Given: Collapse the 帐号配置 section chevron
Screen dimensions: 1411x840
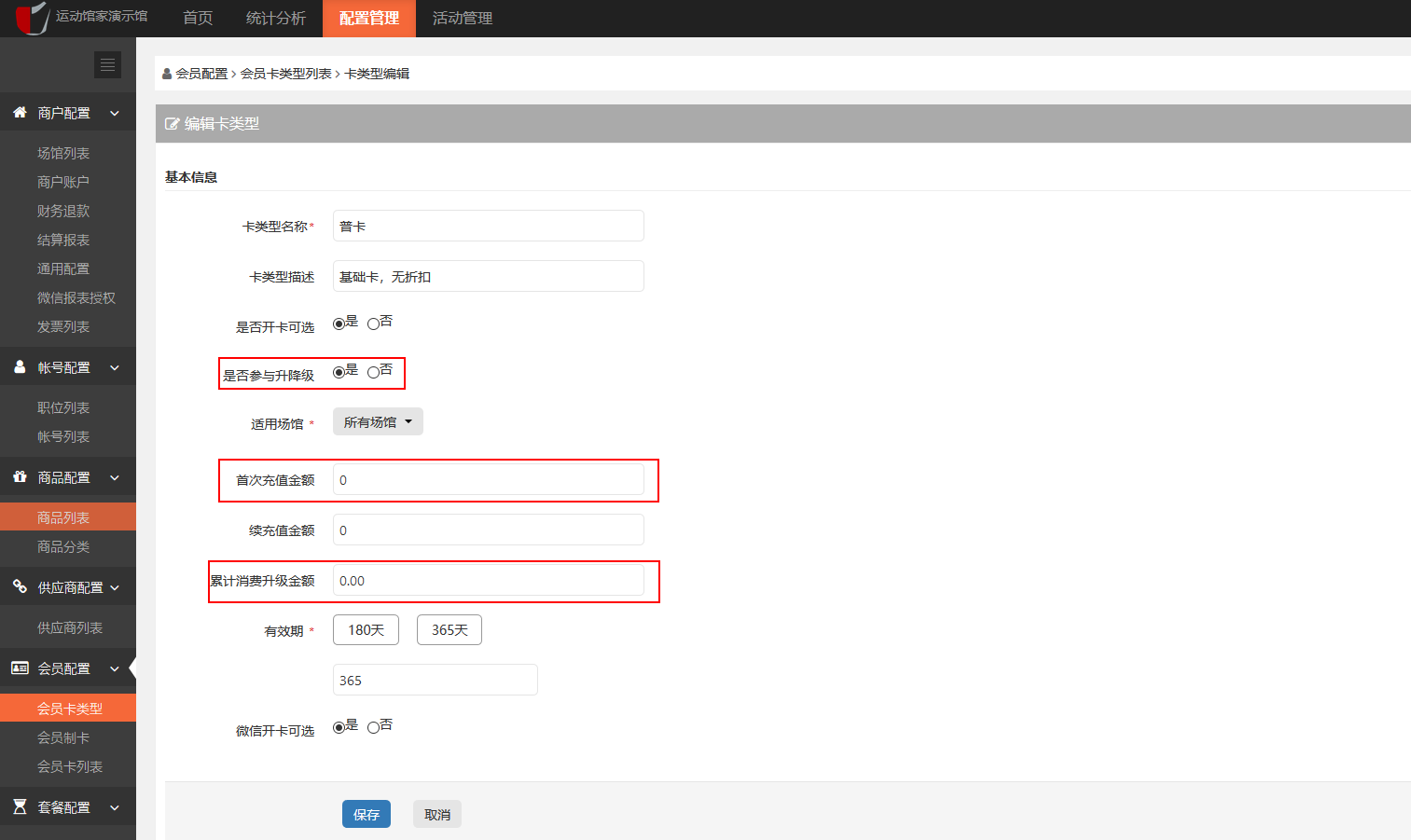Looking at the screenshot, I should 115,367.
